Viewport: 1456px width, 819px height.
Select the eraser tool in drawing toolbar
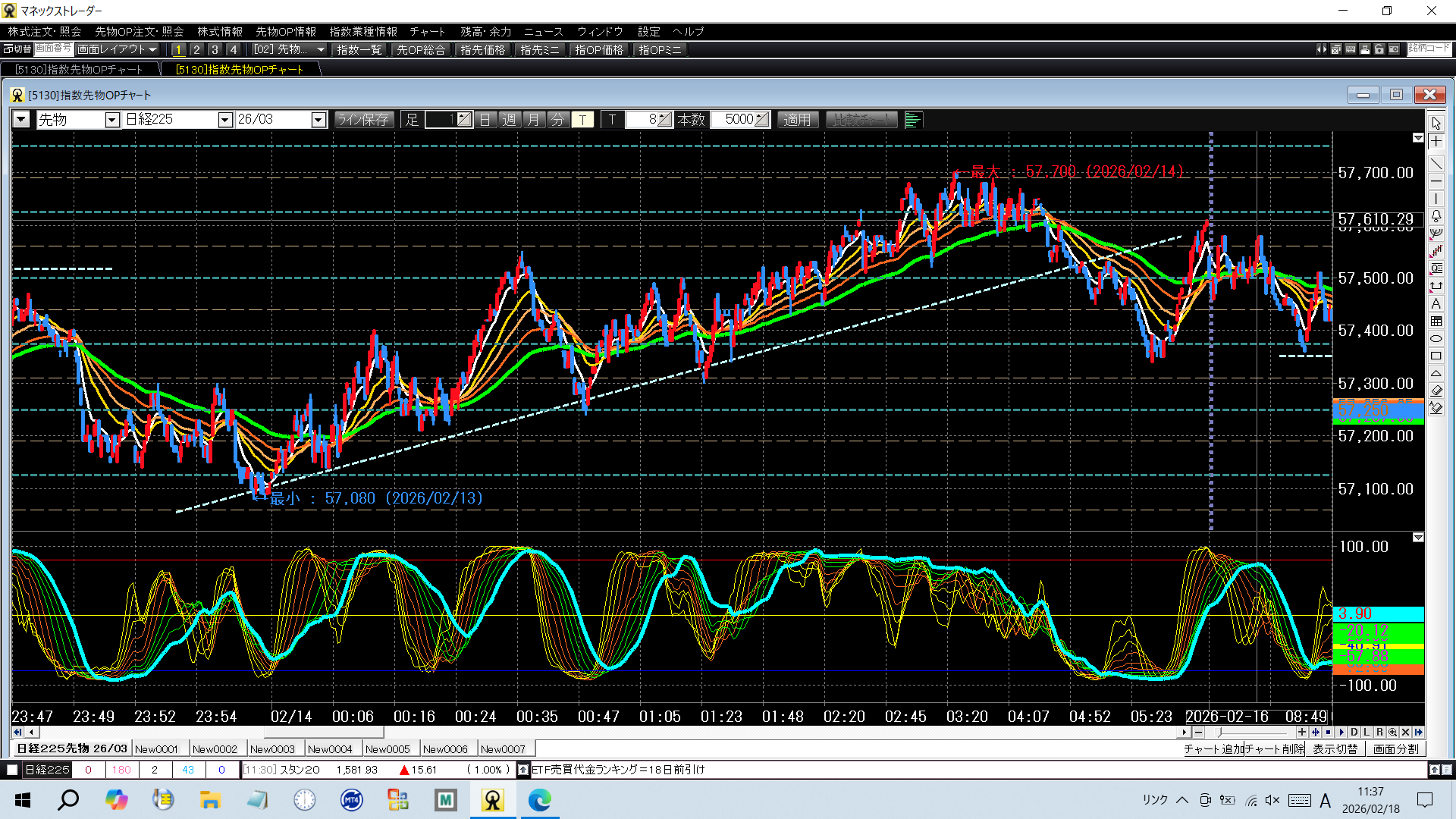(x=1436, y=391)
